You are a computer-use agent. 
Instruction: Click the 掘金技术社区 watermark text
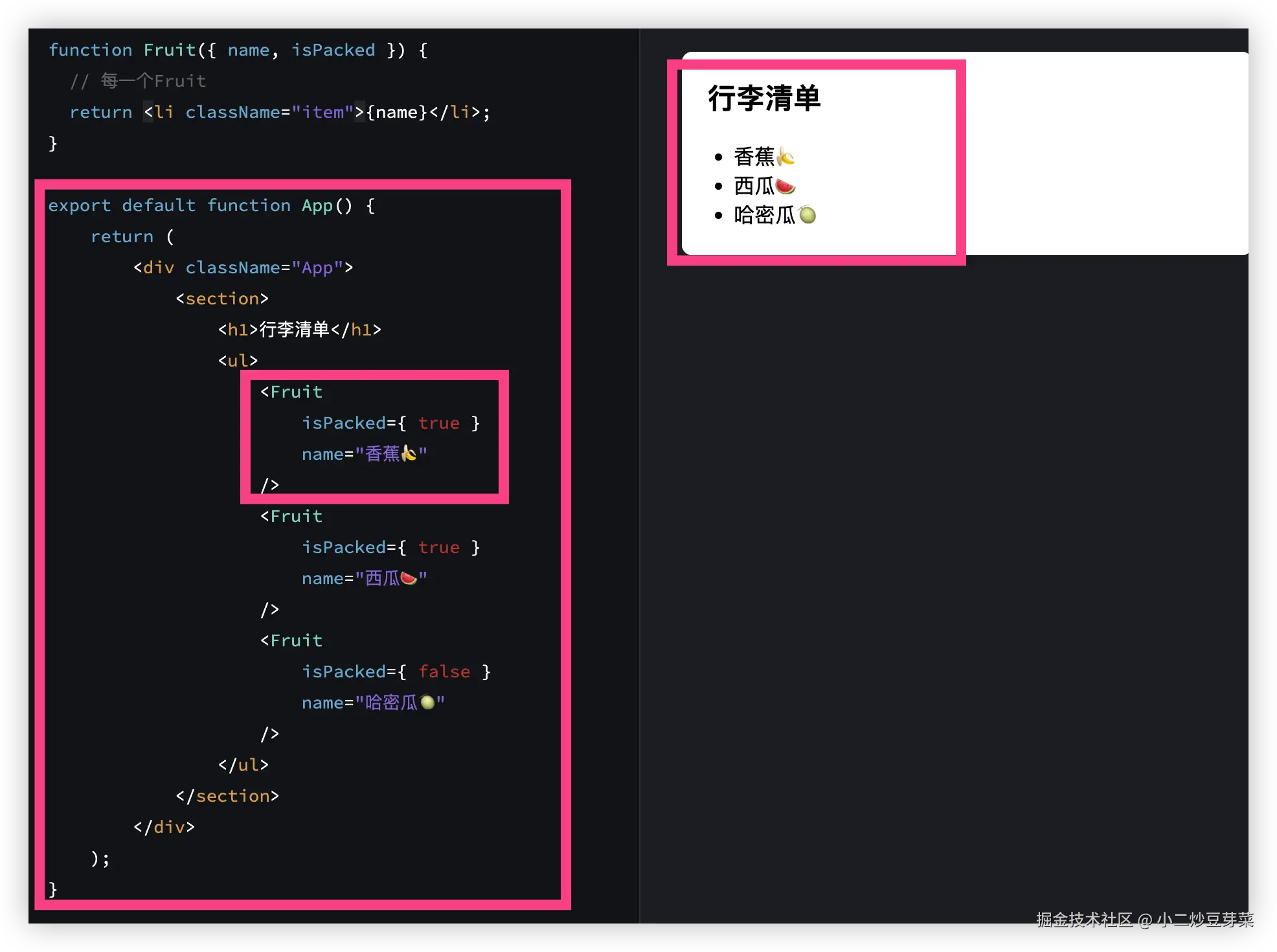coord(1084,920)
